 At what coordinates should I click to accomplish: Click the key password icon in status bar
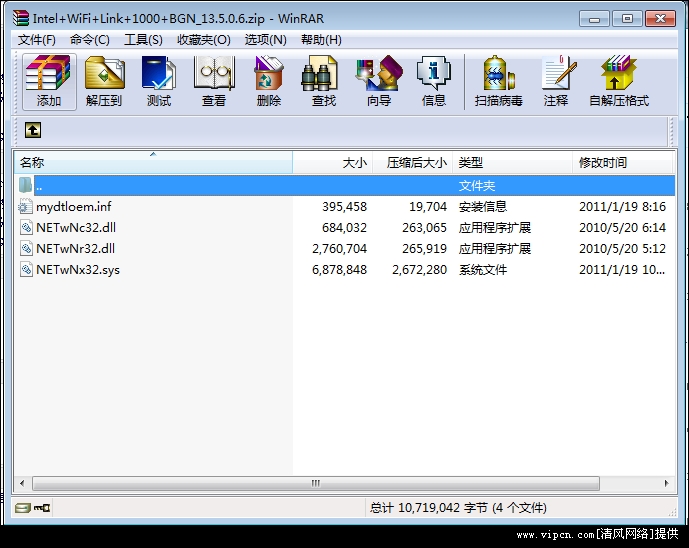[x=42, y=508]
